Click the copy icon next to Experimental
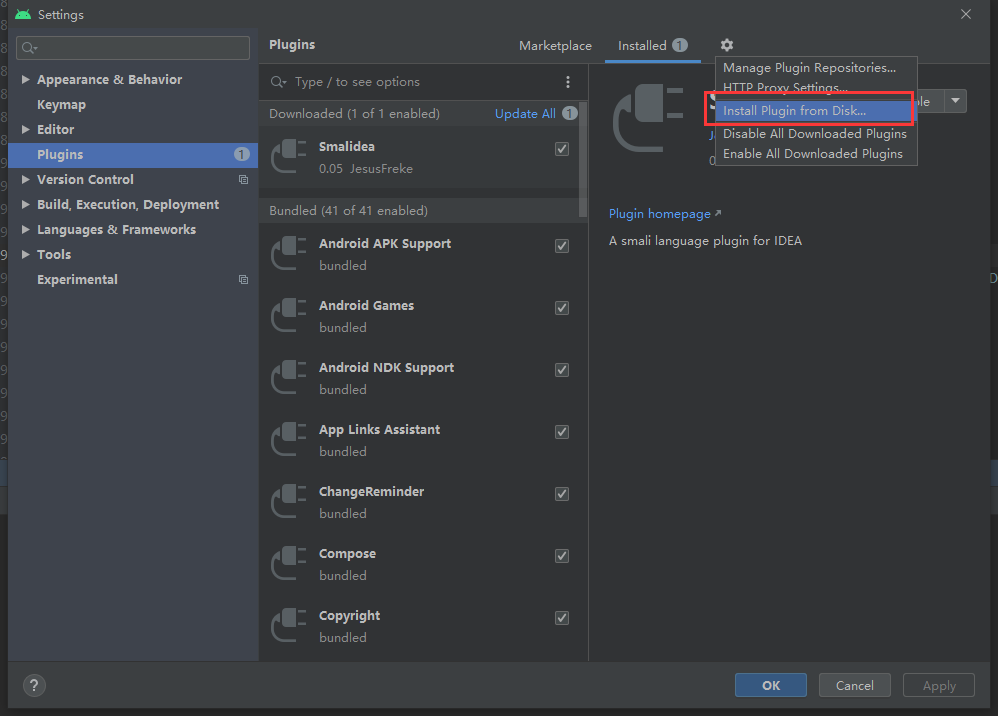This screenshot has width=998, height=716. coord(243,280)
